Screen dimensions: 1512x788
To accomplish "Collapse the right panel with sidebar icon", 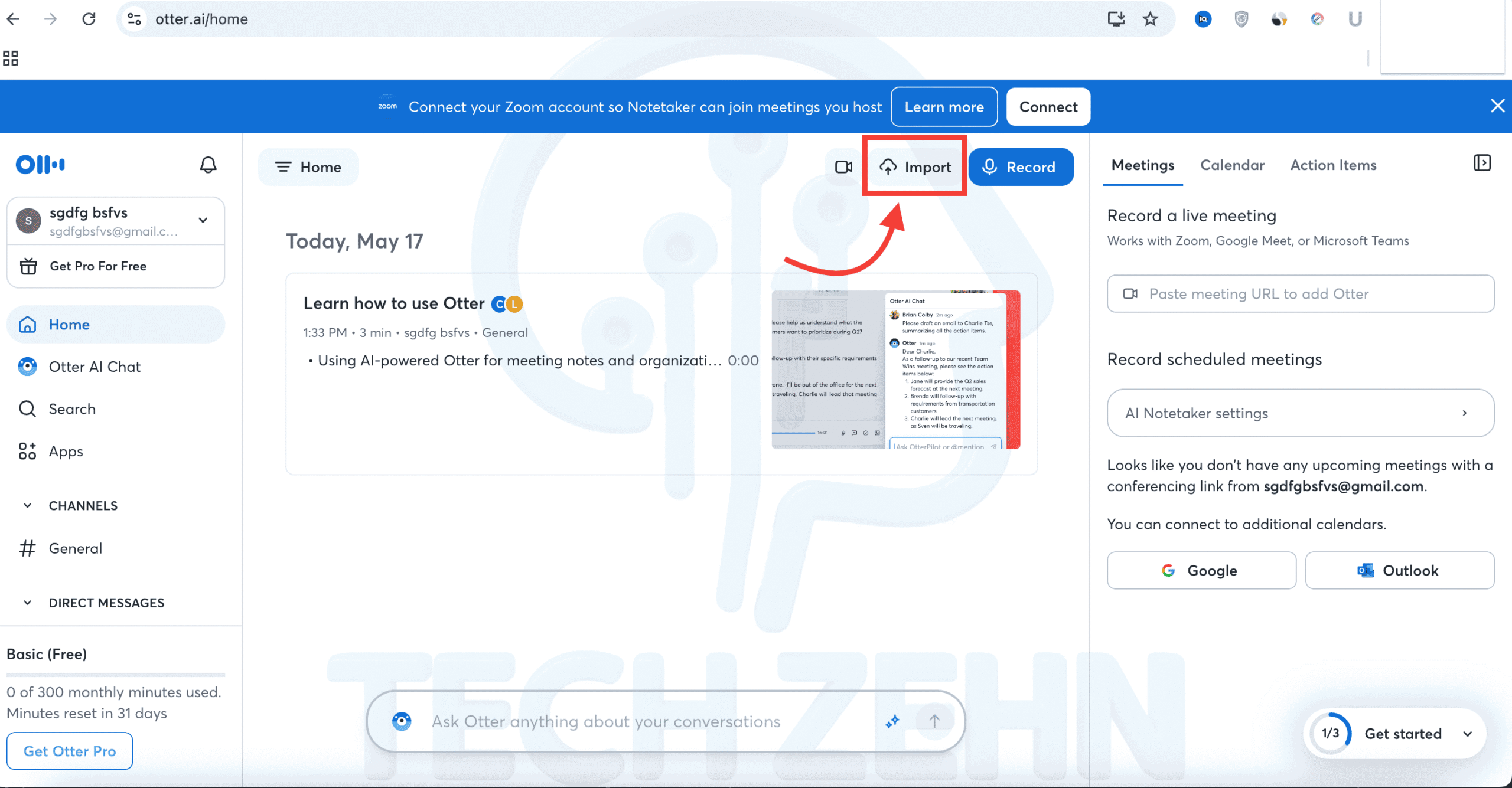I will pos(1482,163).
